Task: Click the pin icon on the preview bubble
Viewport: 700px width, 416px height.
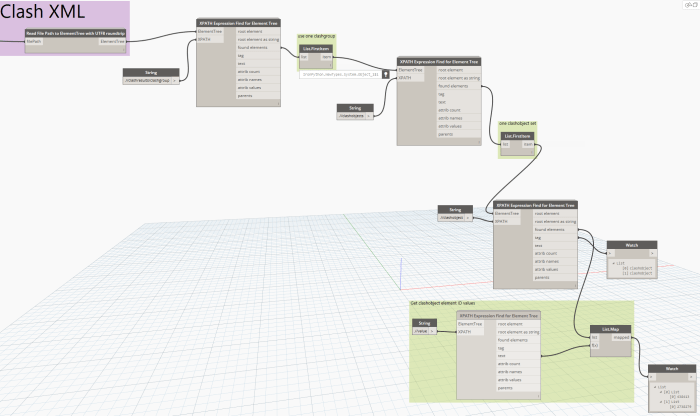Action: tap(386, 74)
